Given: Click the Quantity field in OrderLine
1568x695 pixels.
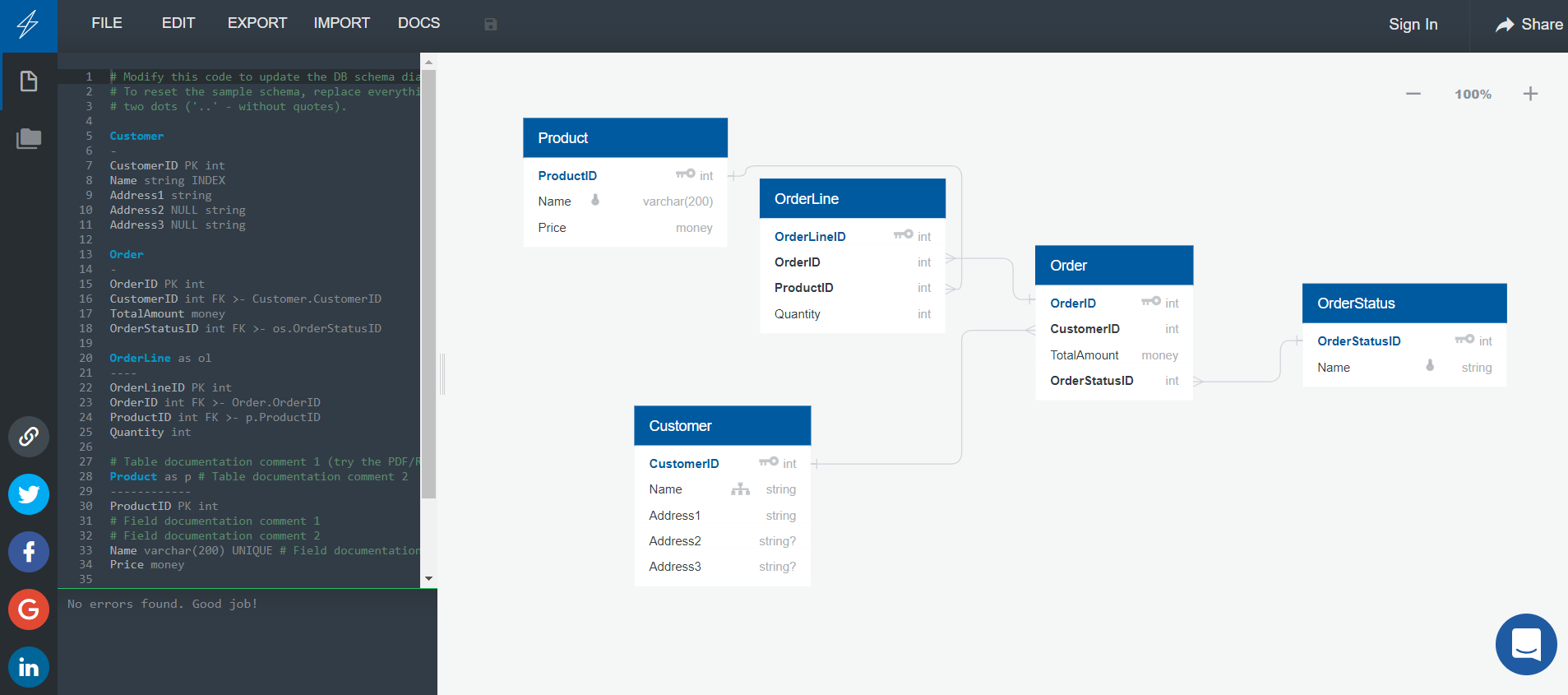Looking at the screenshot, I should pyautogui.click(x=853, y=314).
